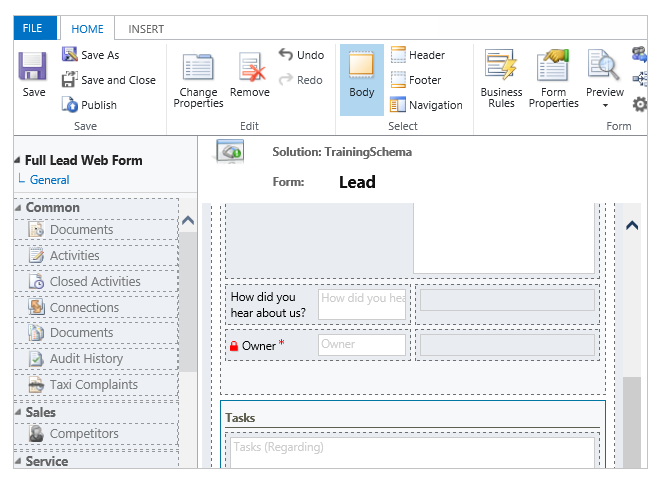Open the FILE tab

pos(35,28)
